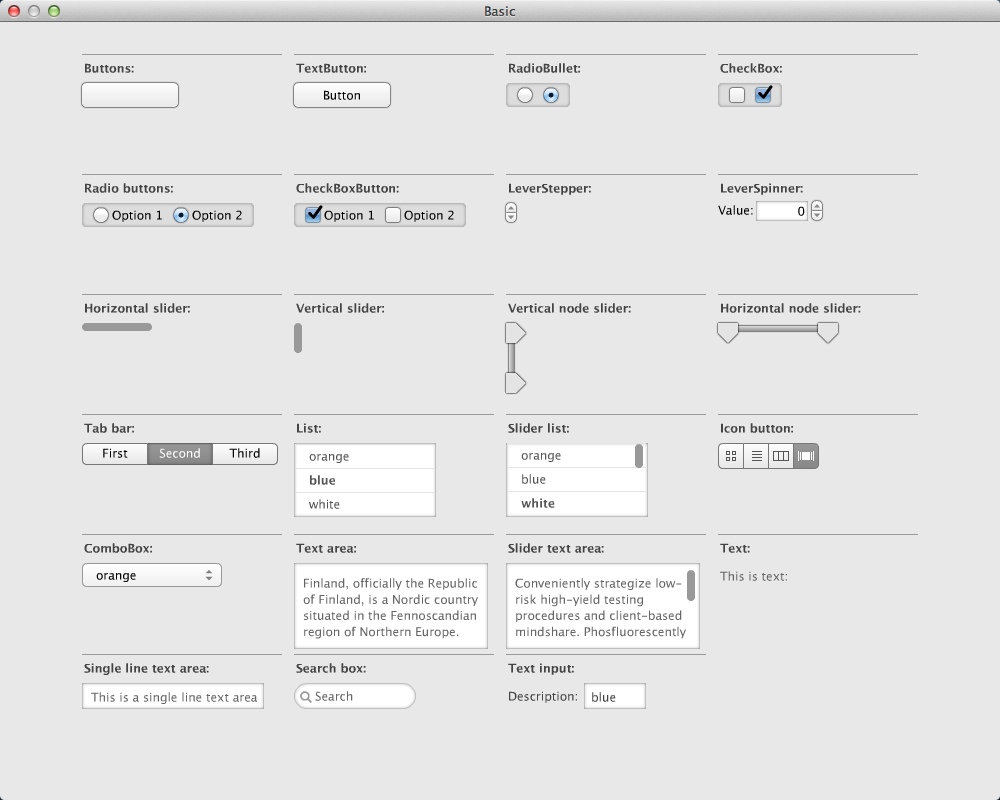Select the First tab in the Tab bar
The width and height of the screenshot is (1000, 800).
pyautogui.click(x=114, y=453)
